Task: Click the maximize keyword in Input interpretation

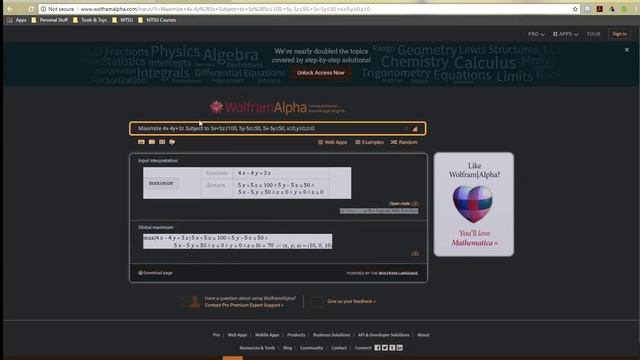Action: (161, 183)
